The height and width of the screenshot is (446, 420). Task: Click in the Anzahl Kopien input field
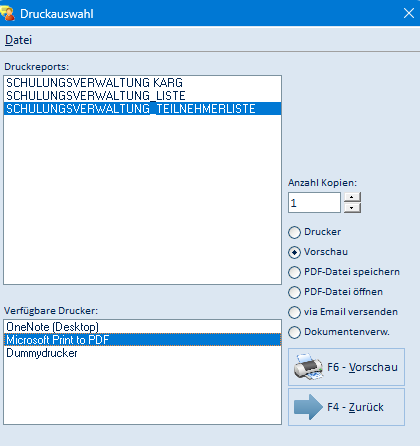(x=314, y=203)
